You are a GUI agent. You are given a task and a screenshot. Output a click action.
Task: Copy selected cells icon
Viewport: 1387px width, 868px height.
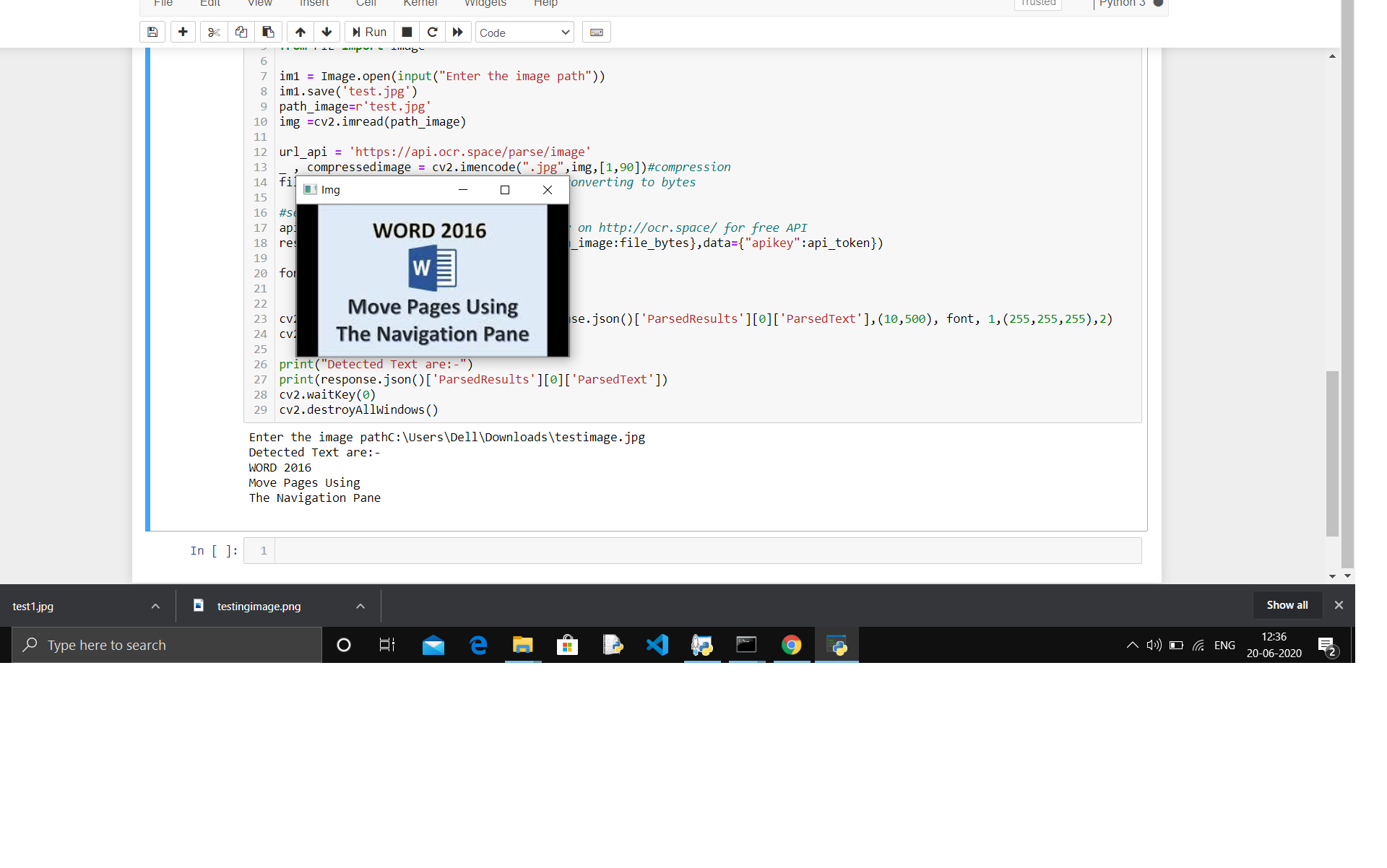[x=241, y=32]
